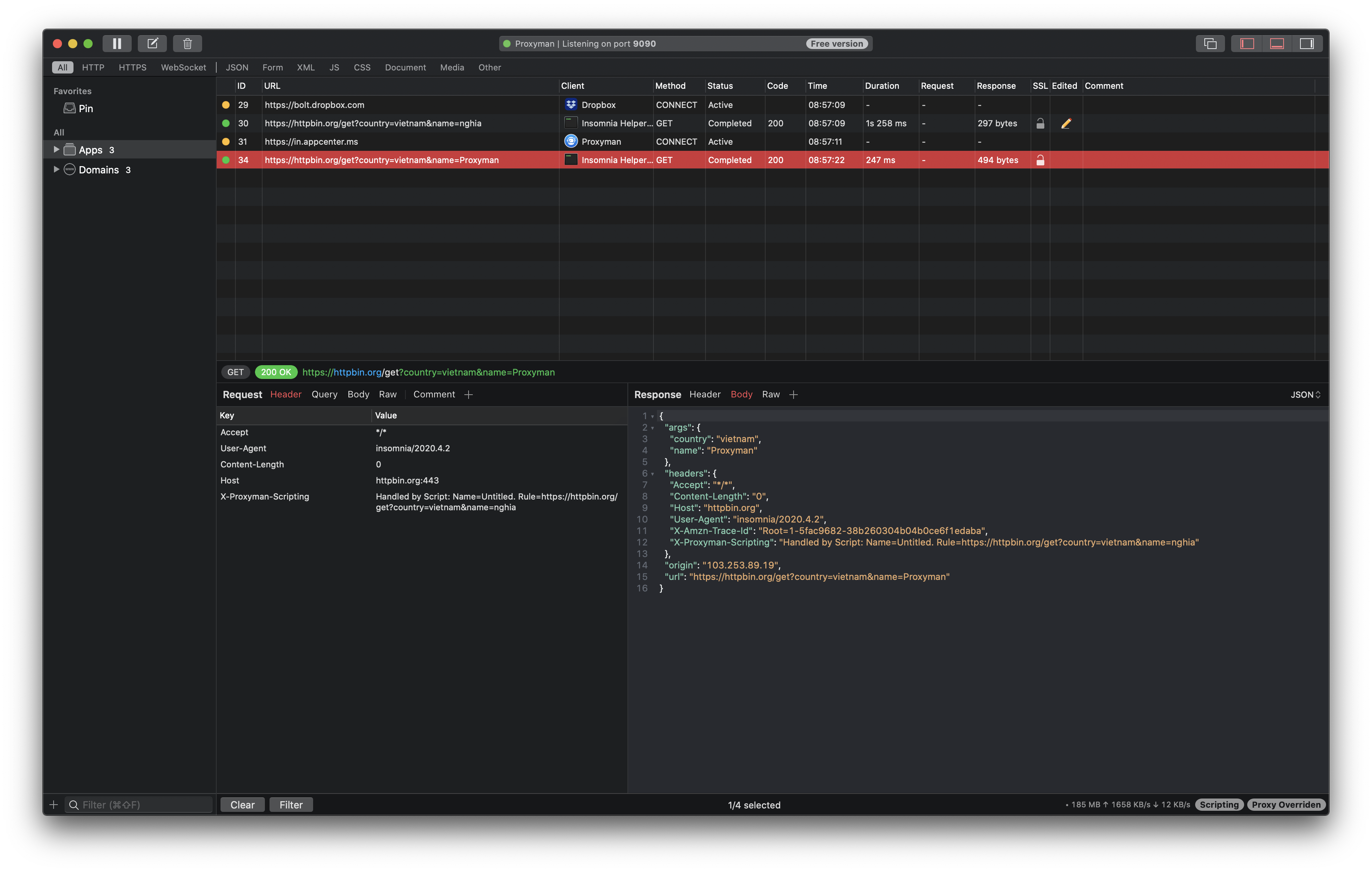Switch to the Request Query tab
Image resolution: width=1372 pixels, height=872 pixels.
[324, 394]
